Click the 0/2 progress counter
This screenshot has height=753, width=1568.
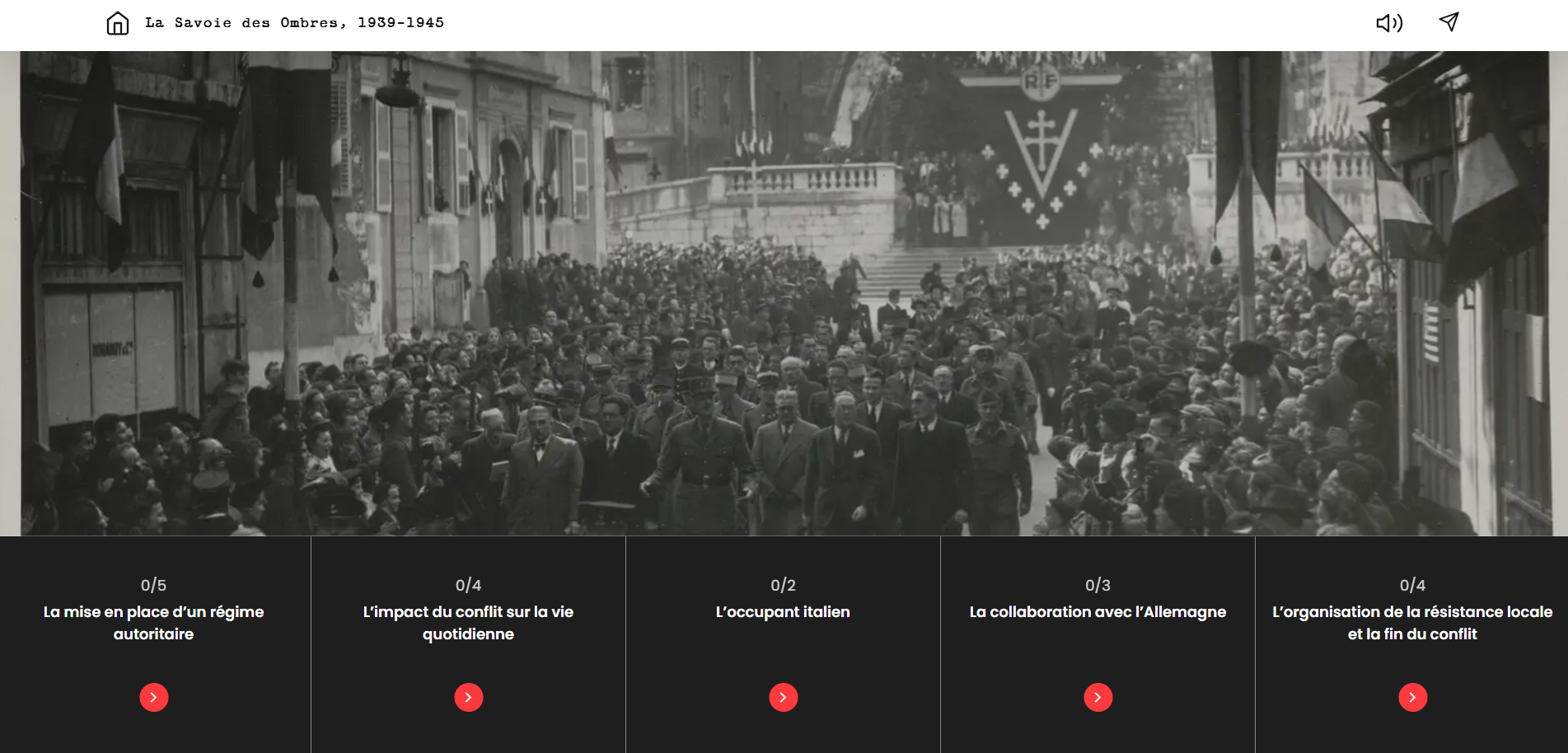pyautogui.click(x=784, y=585)
